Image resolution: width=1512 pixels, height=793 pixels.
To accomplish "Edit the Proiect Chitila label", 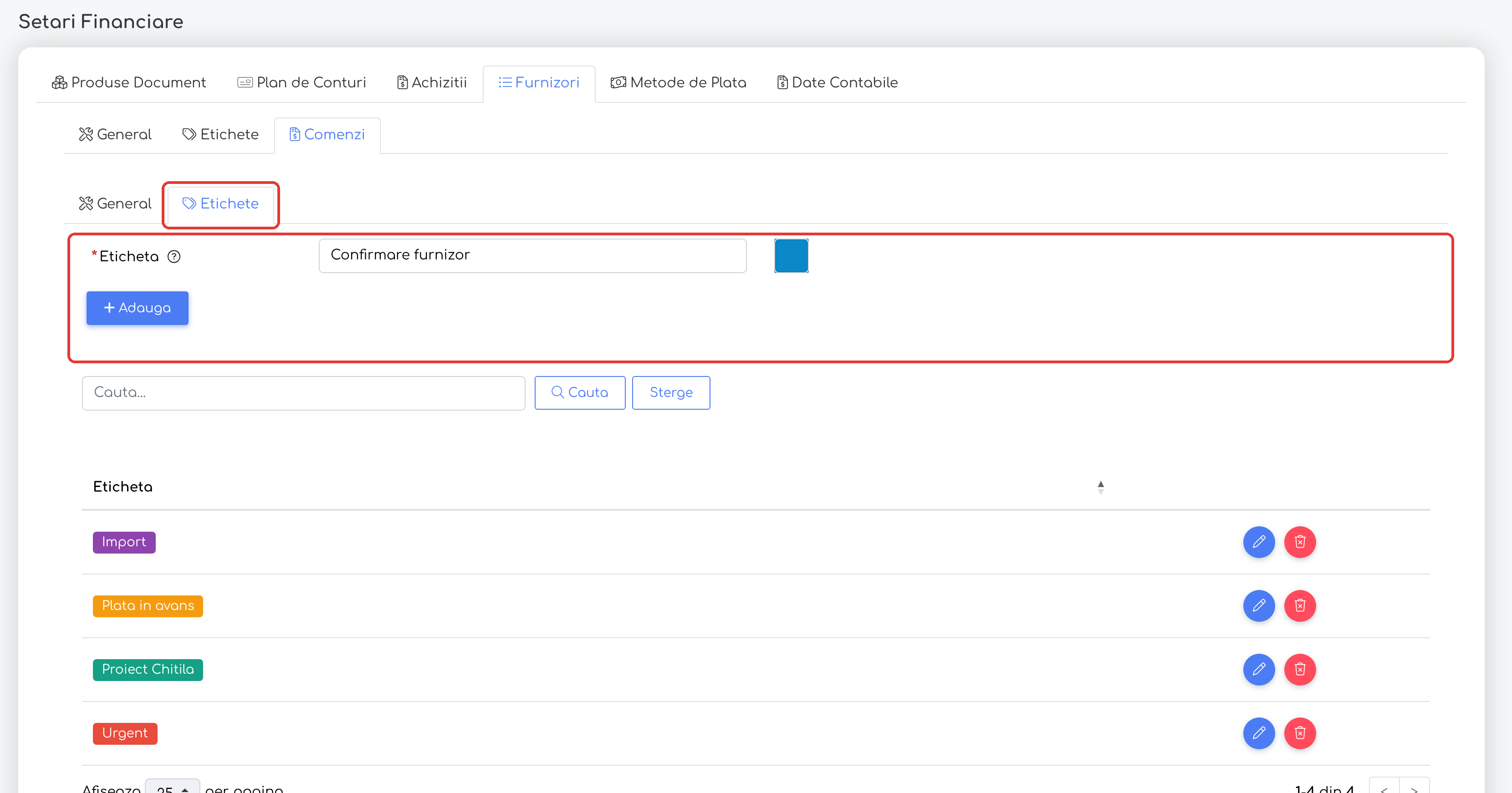I will coord(1258,670).
